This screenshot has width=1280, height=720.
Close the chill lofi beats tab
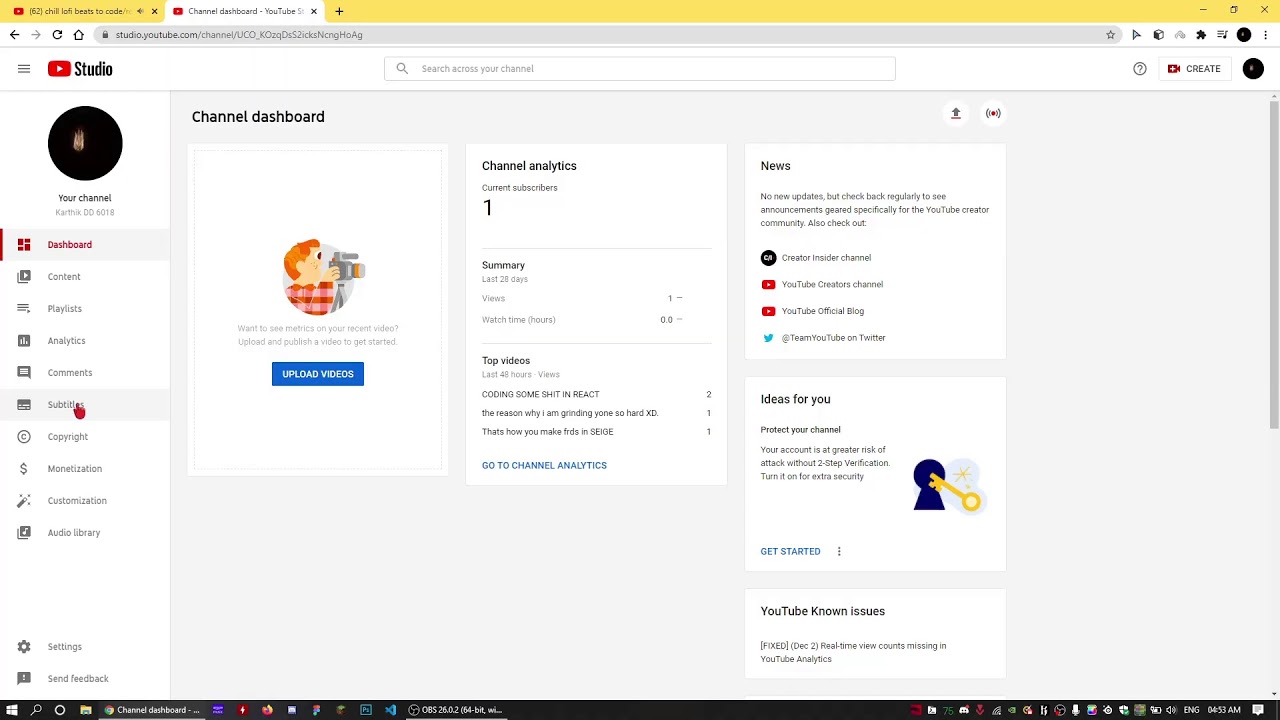(154, 11)
